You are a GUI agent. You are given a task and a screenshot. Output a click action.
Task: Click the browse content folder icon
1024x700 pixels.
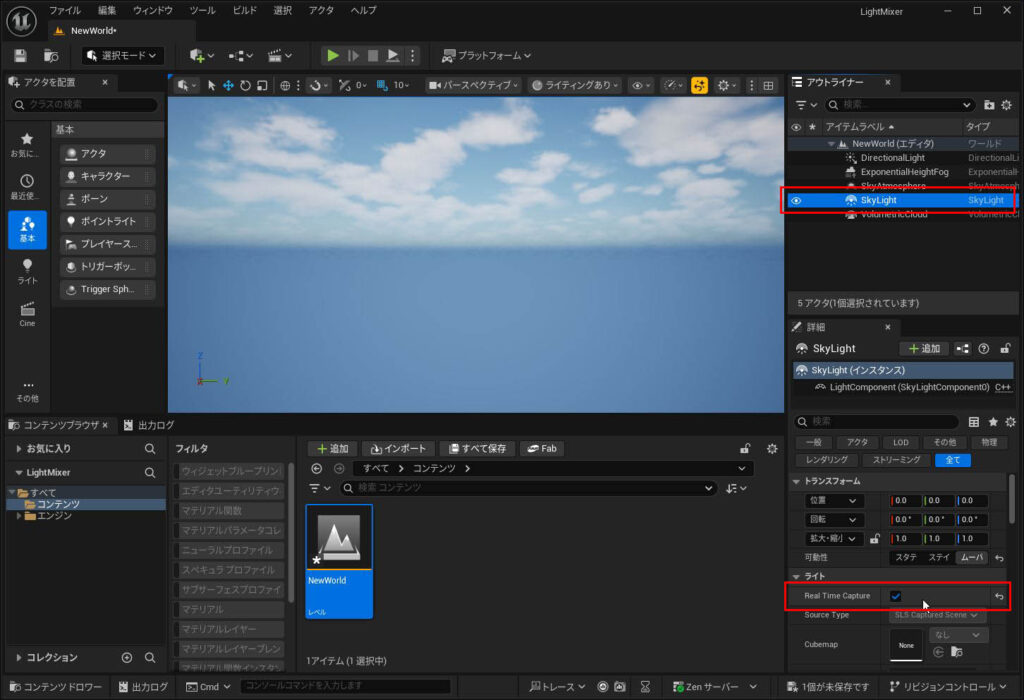pos(51,56)
